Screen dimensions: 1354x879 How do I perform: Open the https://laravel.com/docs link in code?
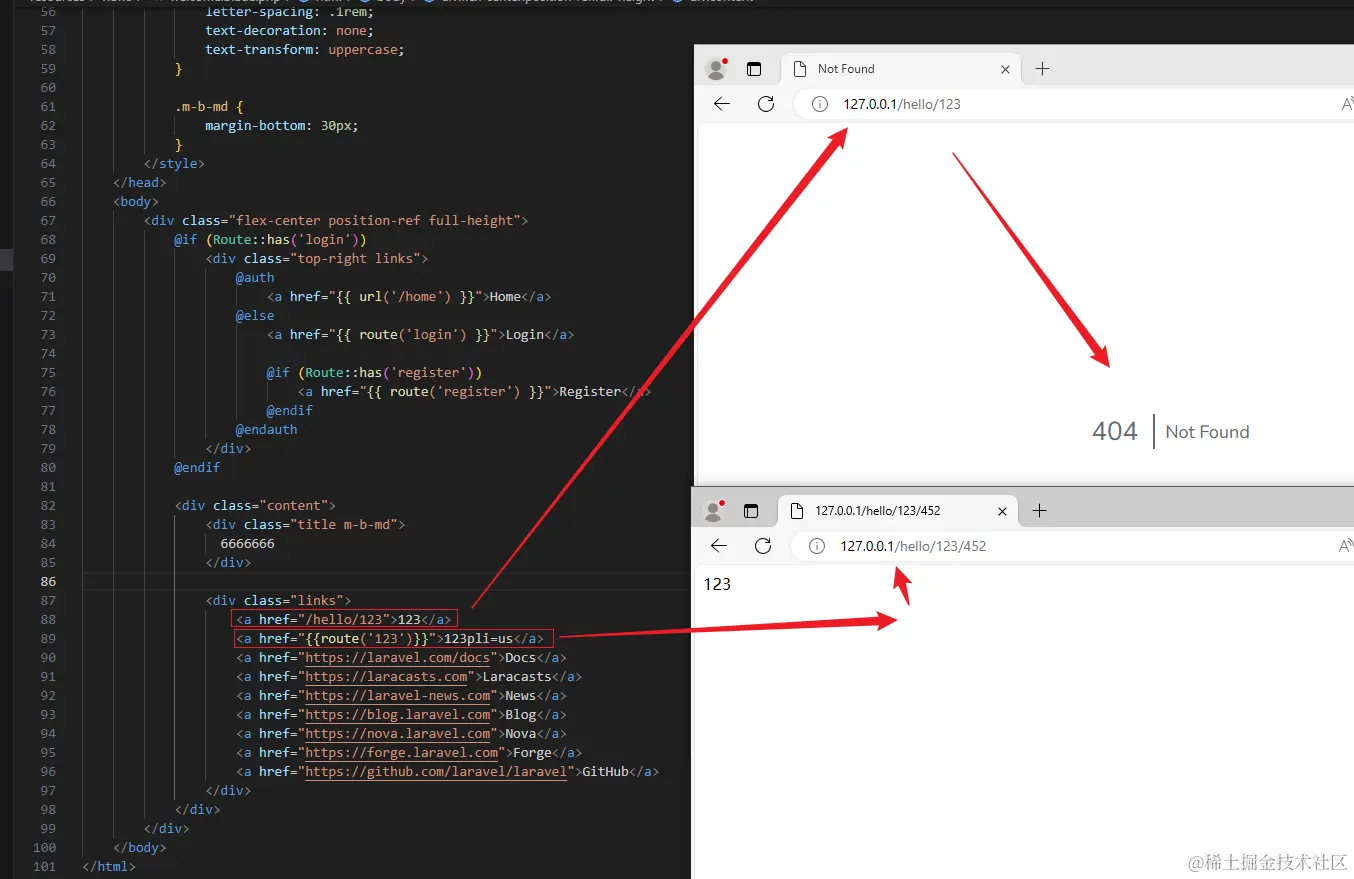(x=398, y=658)
